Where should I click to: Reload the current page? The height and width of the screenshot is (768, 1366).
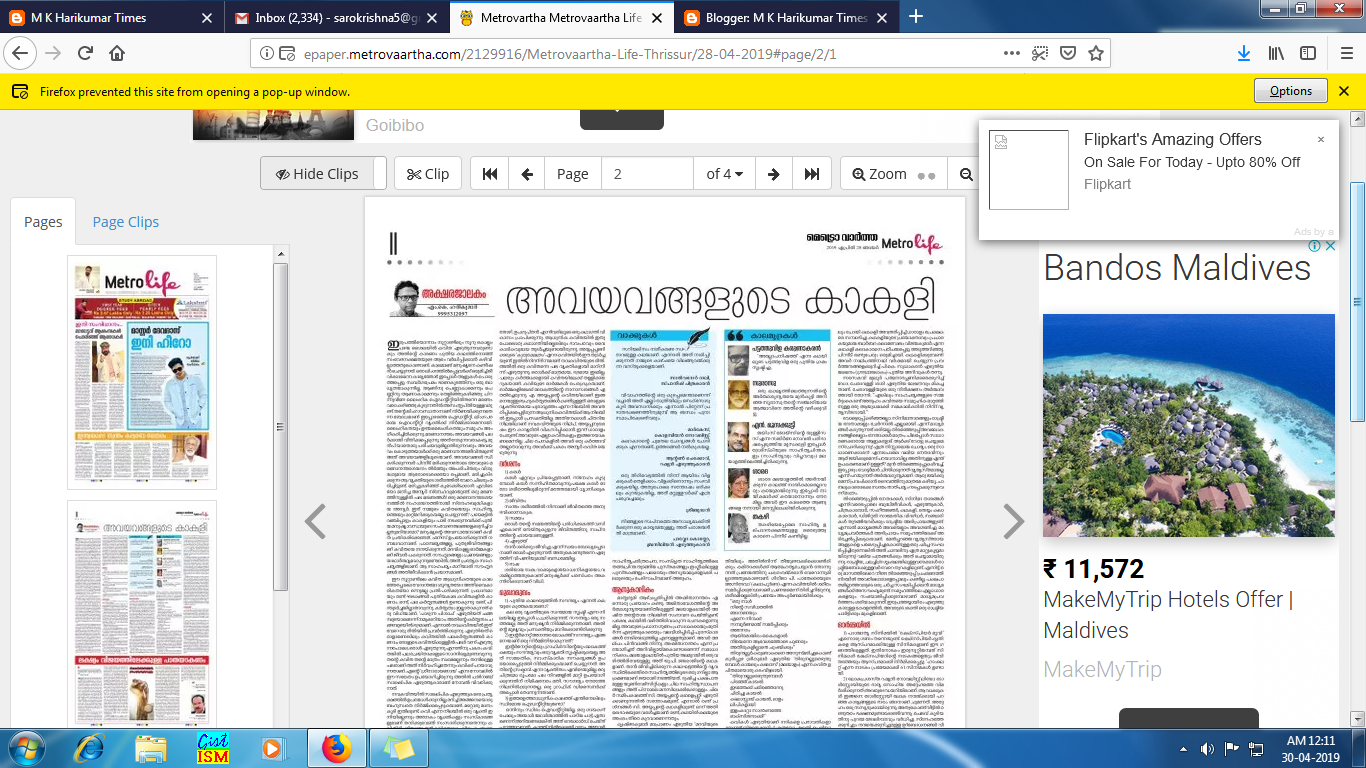pyautogui.click(x=85, y=54)
